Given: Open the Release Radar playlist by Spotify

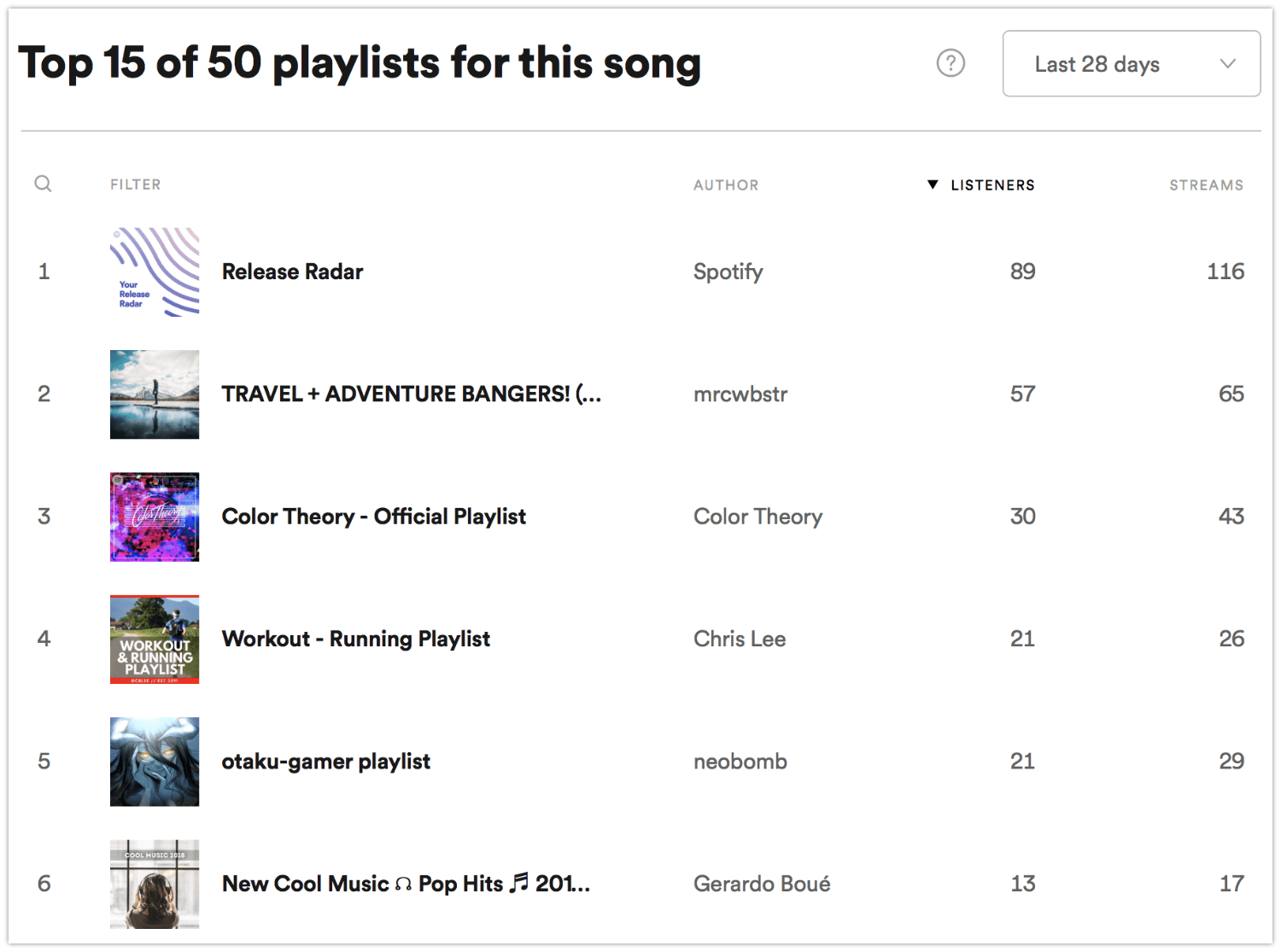Looking at the screenshot, I should (x=292, y=272).
